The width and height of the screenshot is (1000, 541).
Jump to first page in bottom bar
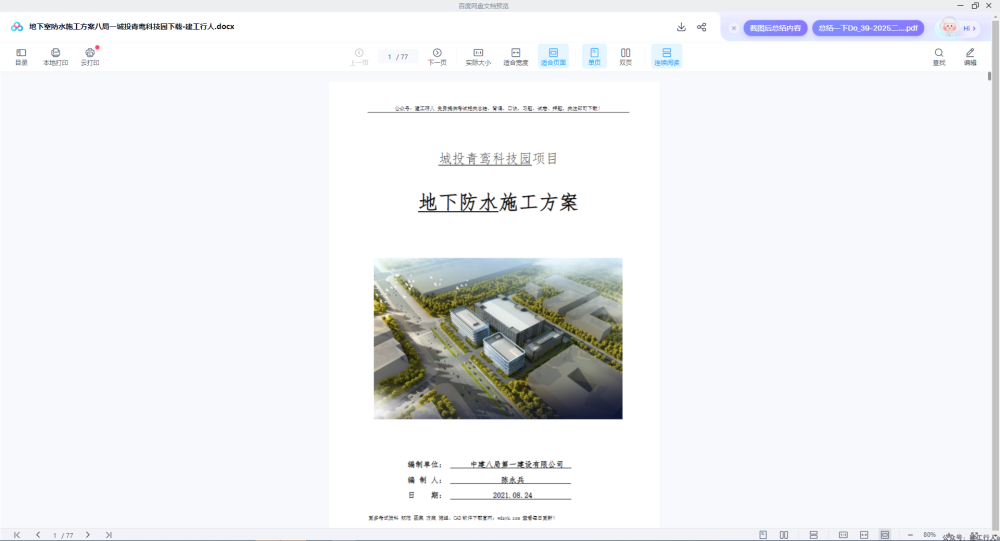point(17,535)
